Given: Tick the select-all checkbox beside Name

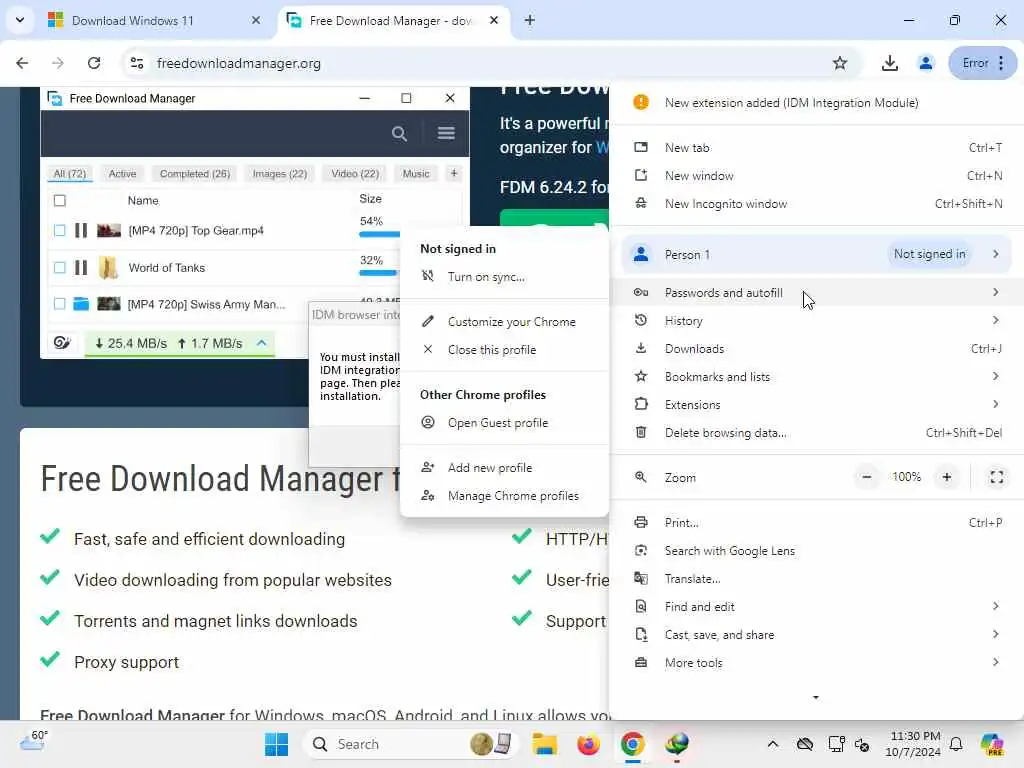Looking at the screenshot, I should pyautogui.click(x=59, y=200).
